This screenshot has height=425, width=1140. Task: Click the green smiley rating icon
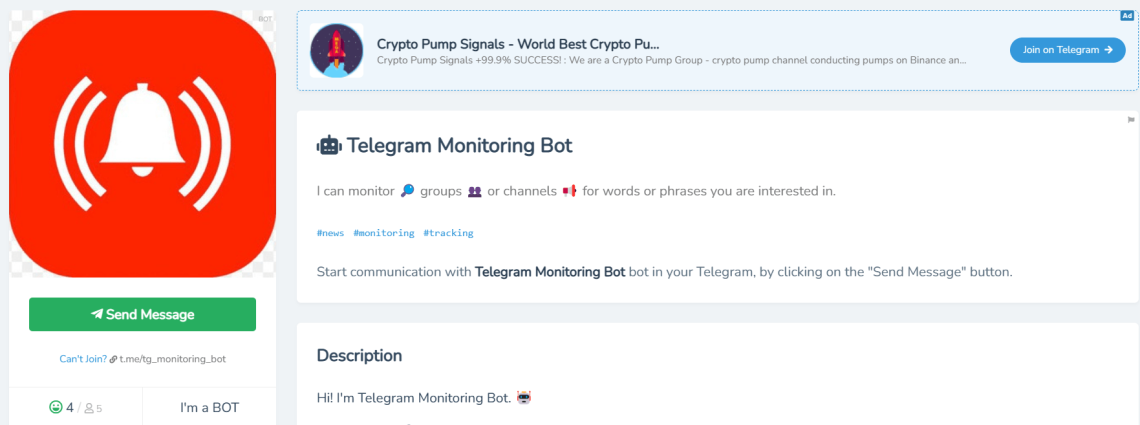click(56, 407)
